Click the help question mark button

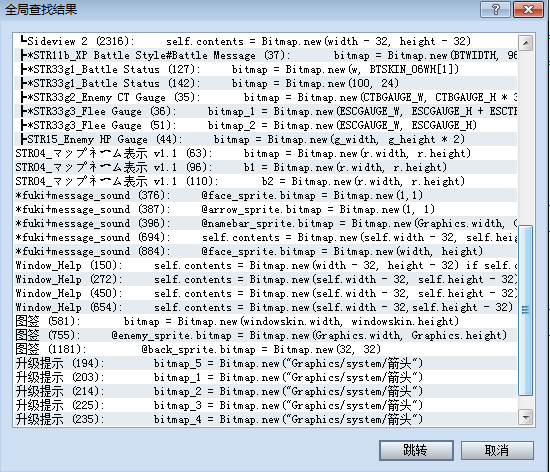tap(495, 9)
